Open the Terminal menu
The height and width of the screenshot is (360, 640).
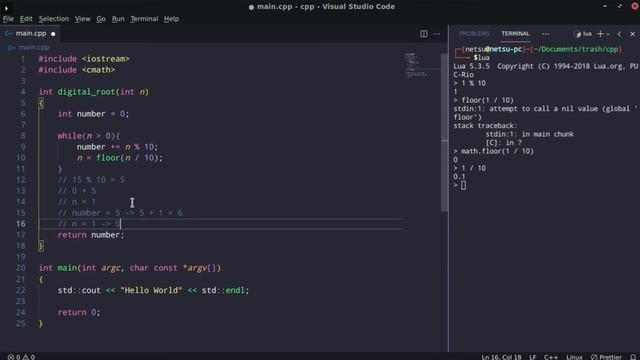point(144,19)
